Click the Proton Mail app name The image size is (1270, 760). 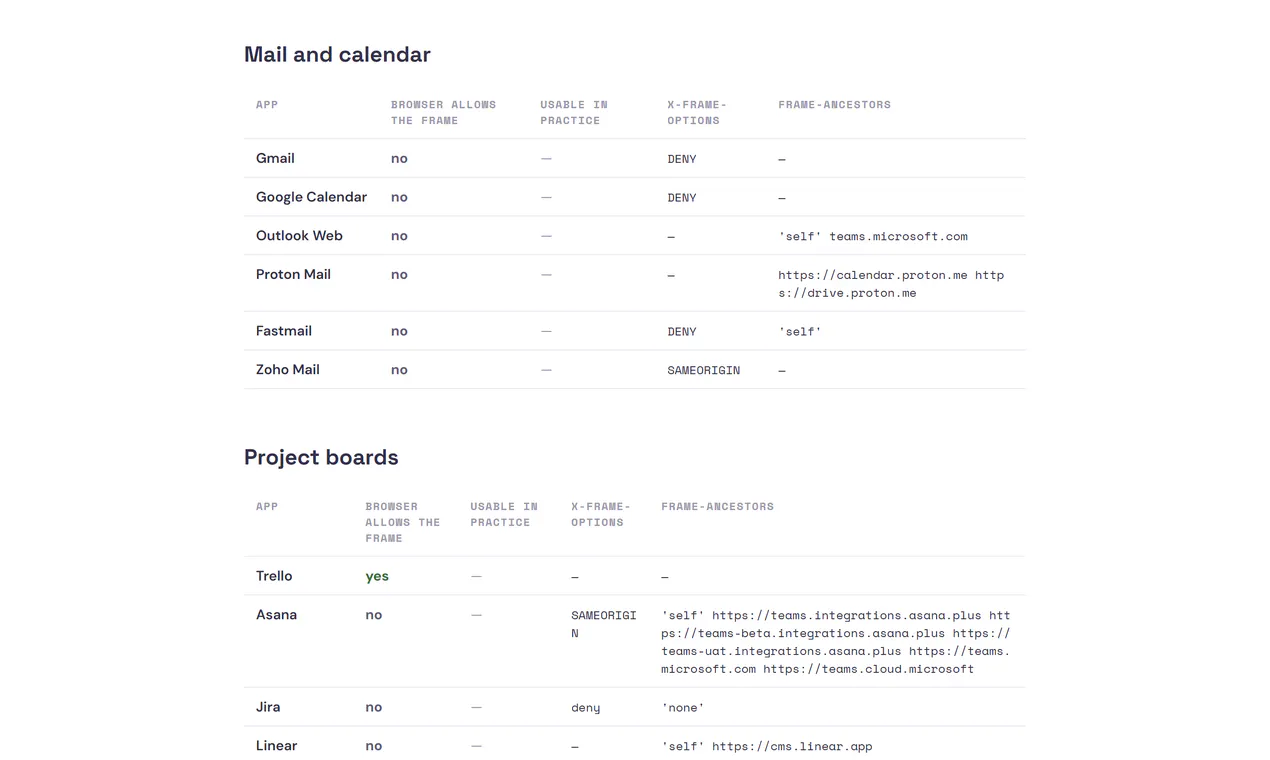pyautogui.click(x=293, y=274)
